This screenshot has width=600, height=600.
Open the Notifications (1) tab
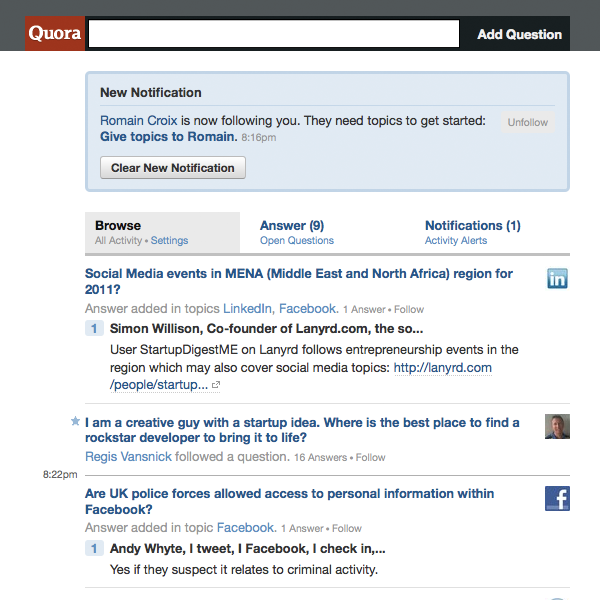[x=472, y=226]
